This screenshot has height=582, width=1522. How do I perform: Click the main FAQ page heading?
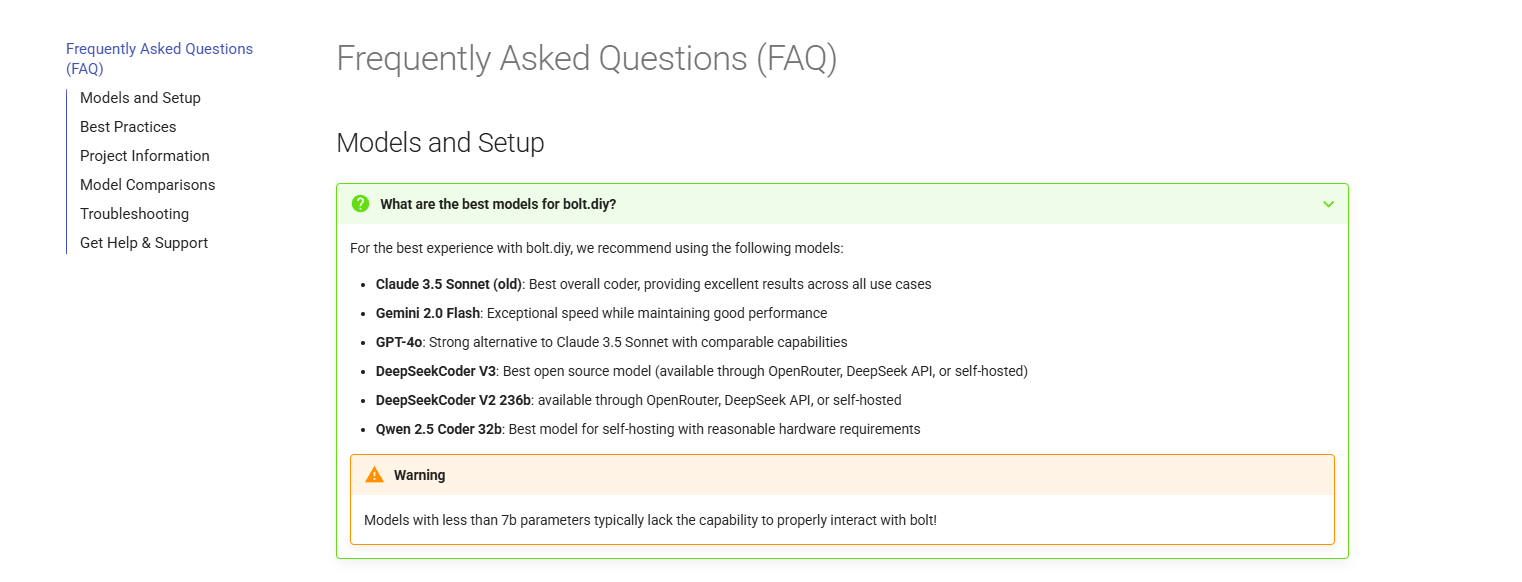coord(586,59)
